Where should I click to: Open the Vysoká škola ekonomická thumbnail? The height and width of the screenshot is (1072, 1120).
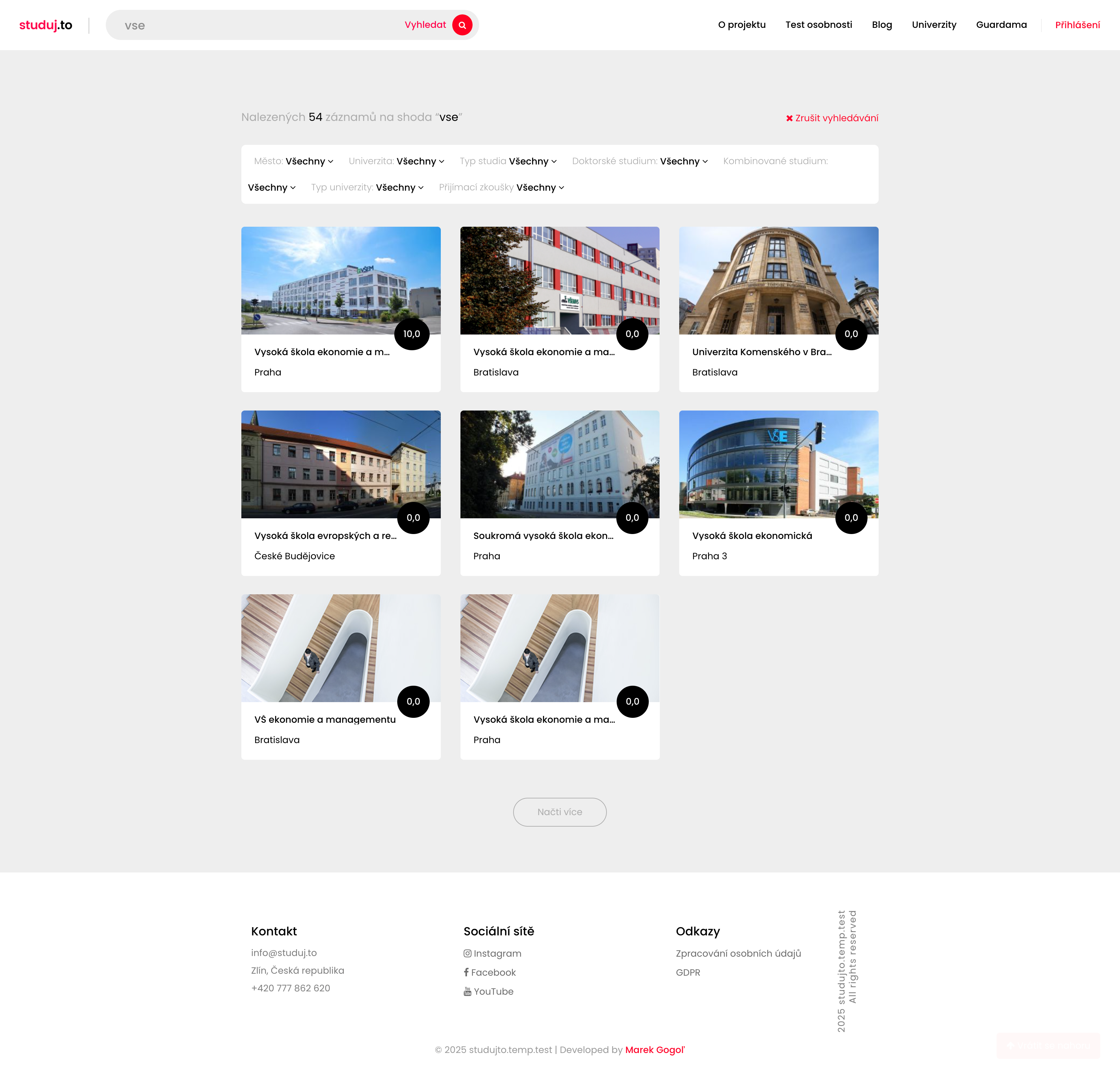point(778,464)
